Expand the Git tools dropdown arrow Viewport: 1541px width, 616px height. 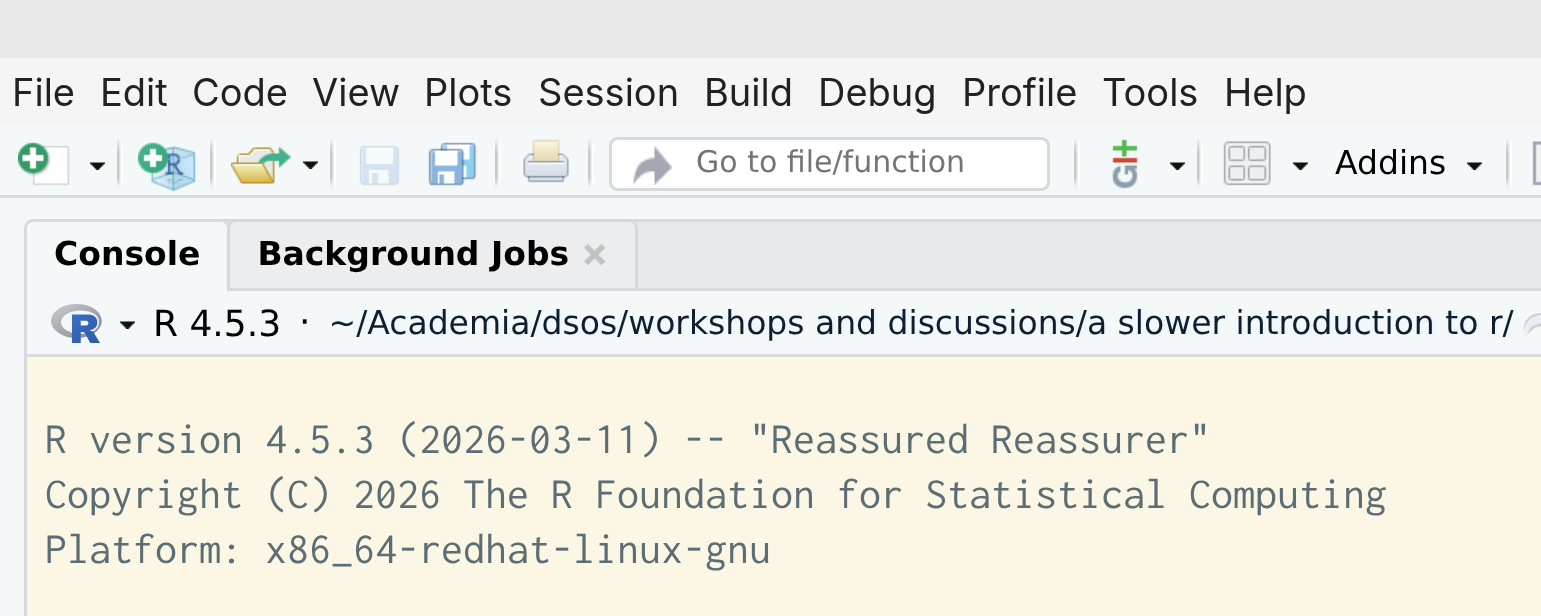pos(1178,166)
